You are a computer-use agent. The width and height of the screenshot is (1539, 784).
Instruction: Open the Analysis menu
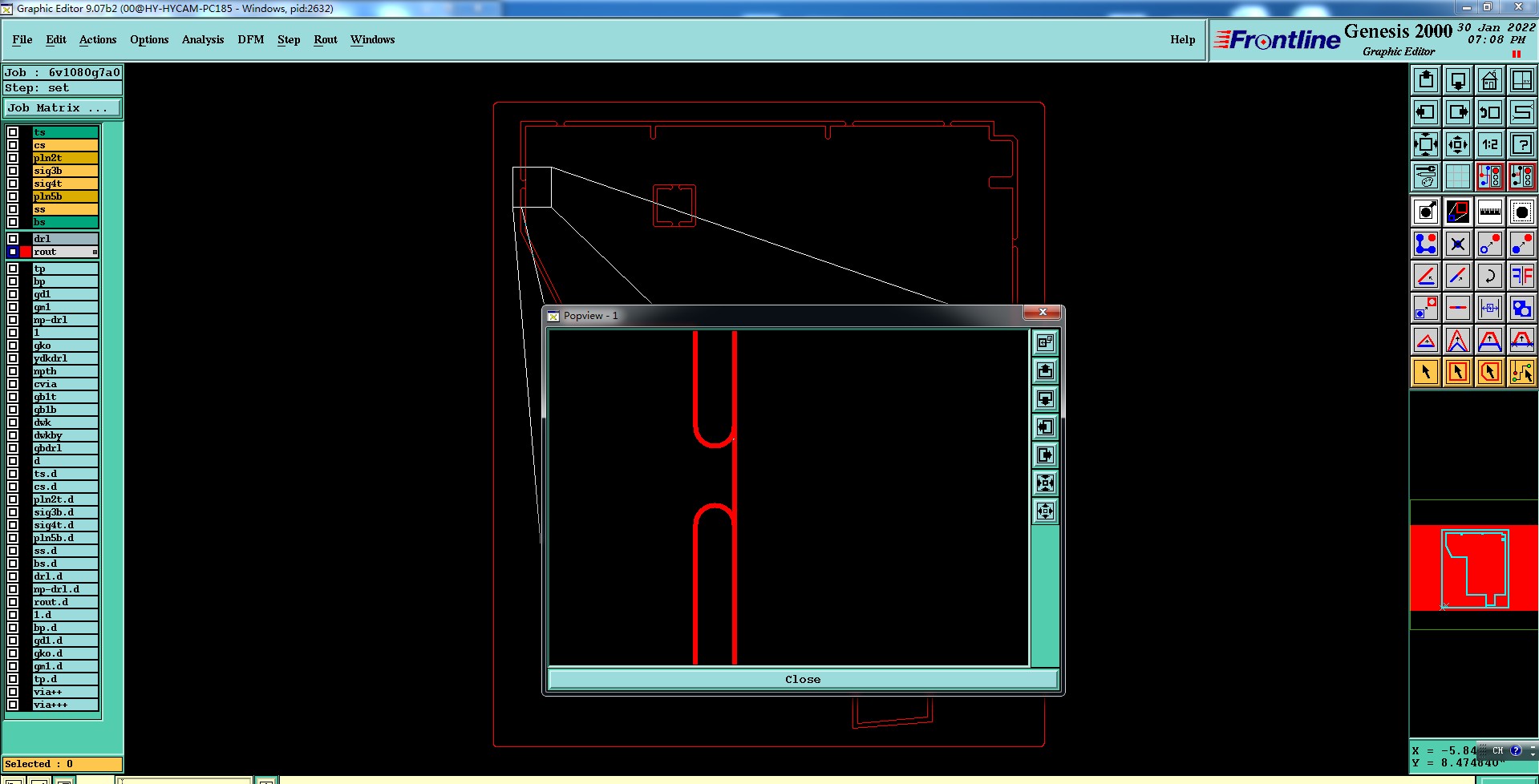coord(203,39)
